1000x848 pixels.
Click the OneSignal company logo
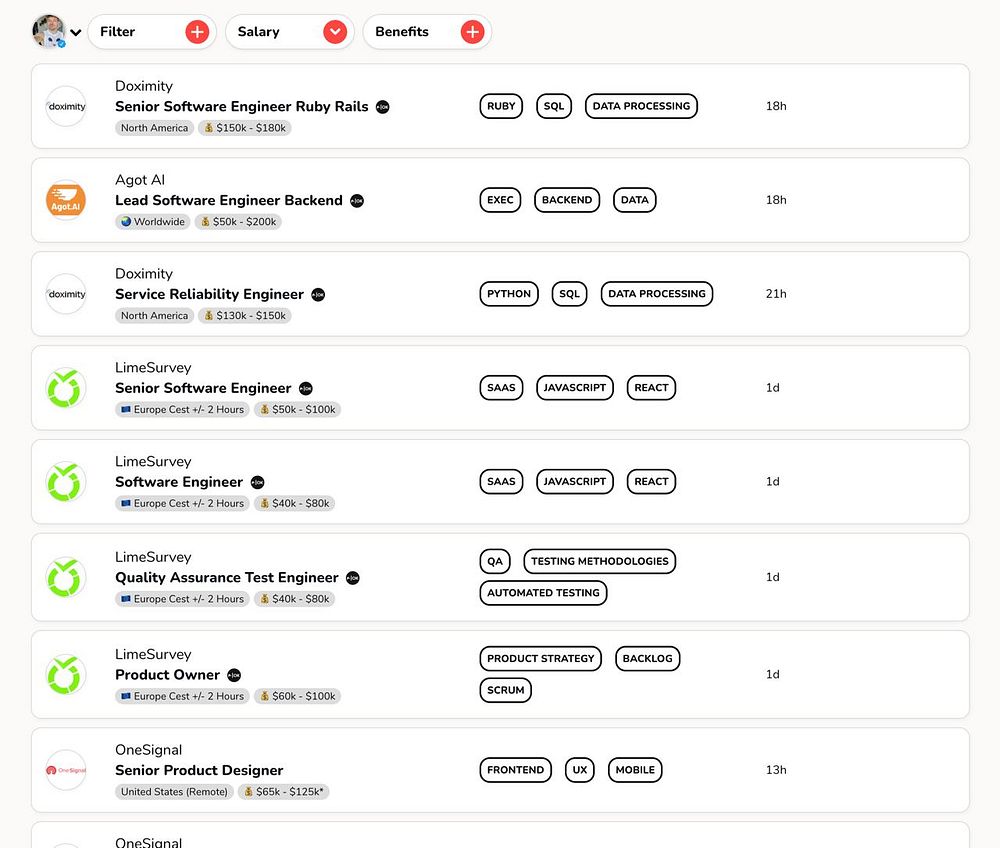click(x=66, y=770)
